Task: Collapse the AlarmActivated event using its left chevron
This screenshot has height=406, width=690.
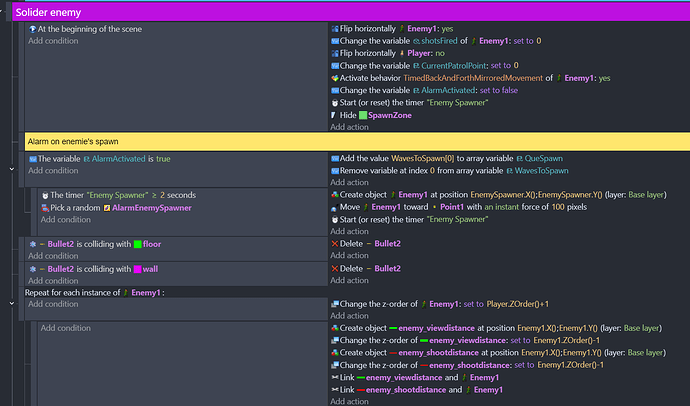Action: click(x=11, y=170)
